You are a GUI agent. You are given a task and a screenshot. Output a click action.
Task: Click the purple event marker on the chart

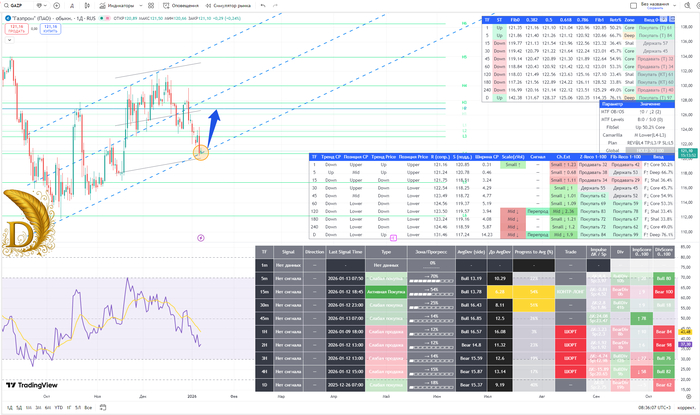click(202, 237)
